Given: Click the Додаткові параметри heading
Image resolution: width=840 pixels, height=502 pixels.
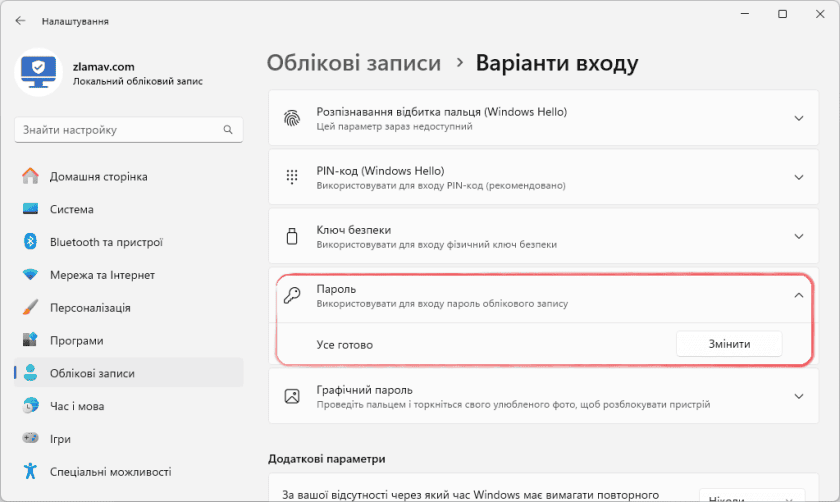Looking at the screenshot, I should pos(326,459).
